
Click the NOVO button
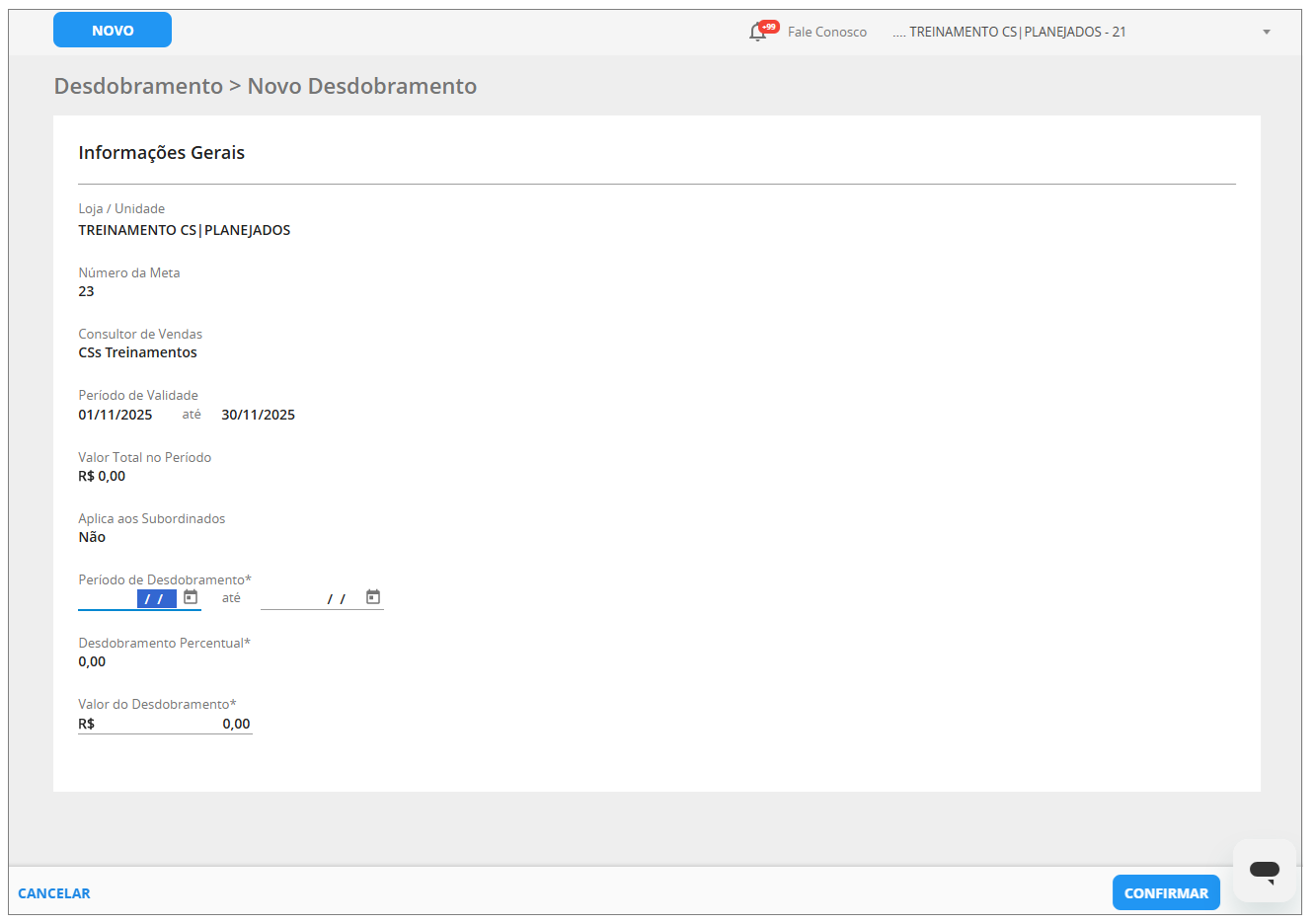click(113, 31)
